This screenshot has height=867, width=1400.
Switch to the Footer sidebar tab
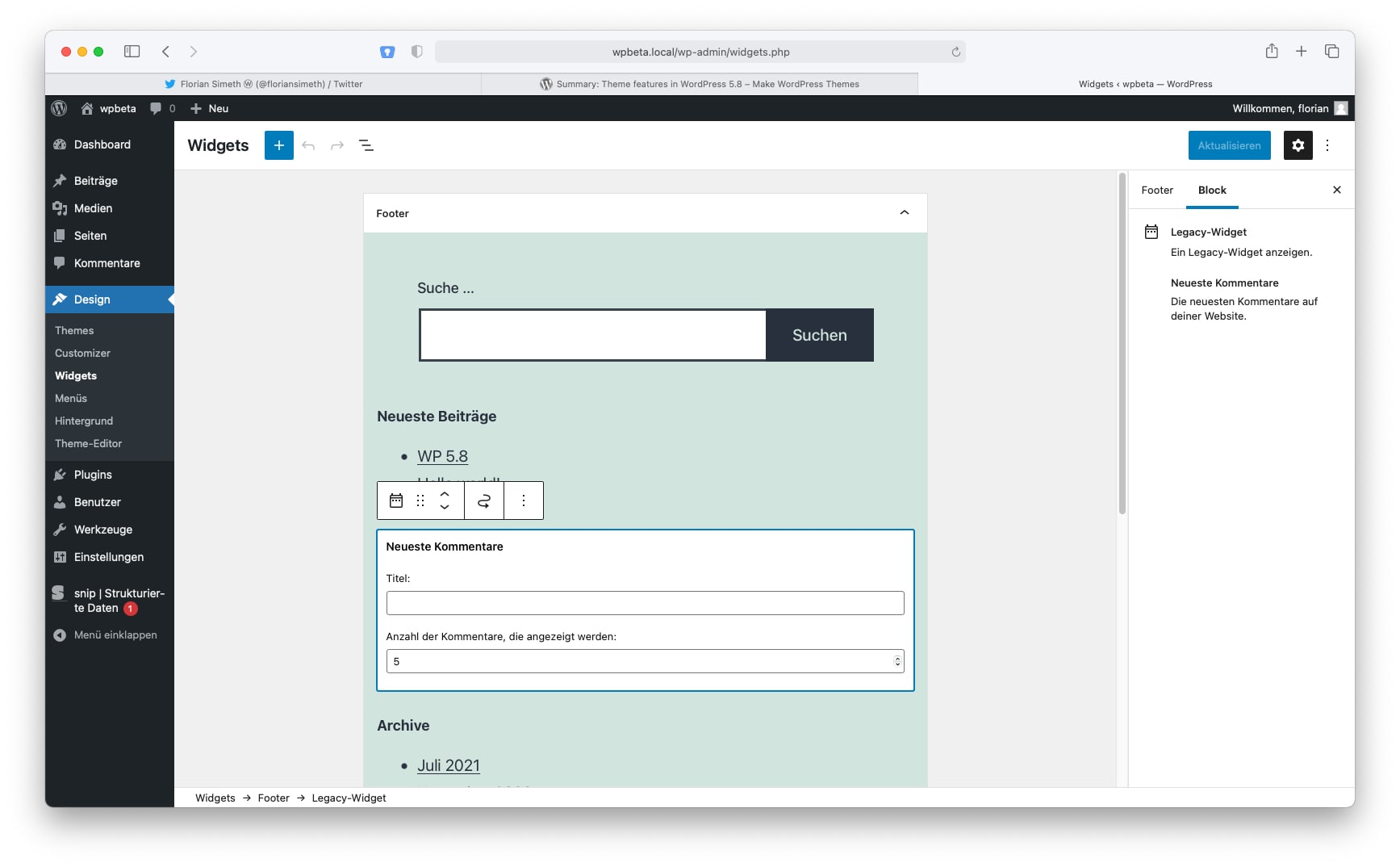(x=1156, y=191)
